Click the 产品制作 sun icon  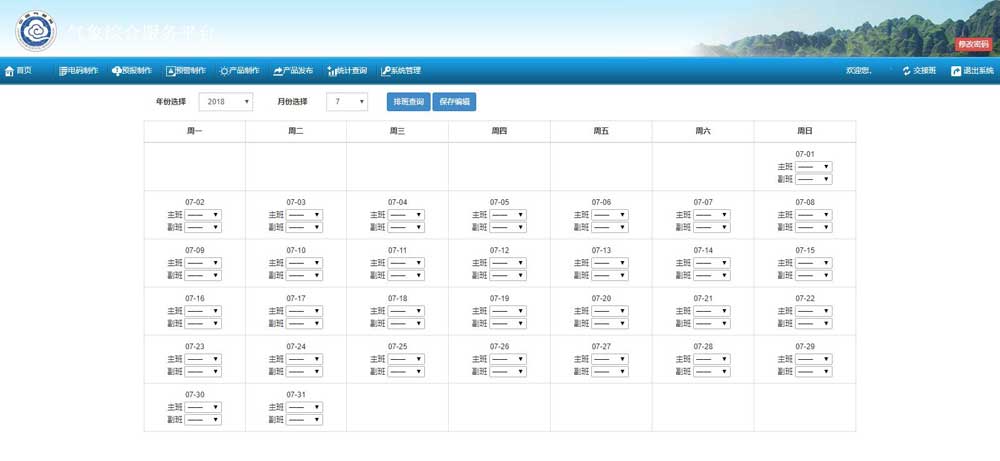pyautogui.click(x=224, y=71)
